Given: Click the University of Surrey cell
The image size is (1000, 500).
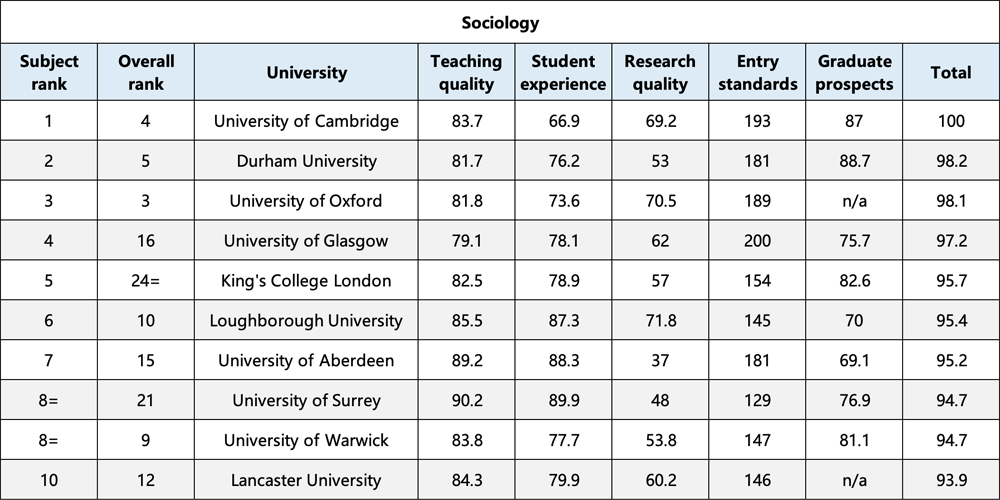Looking at the screenshot, I should click(x=306, y=401).
